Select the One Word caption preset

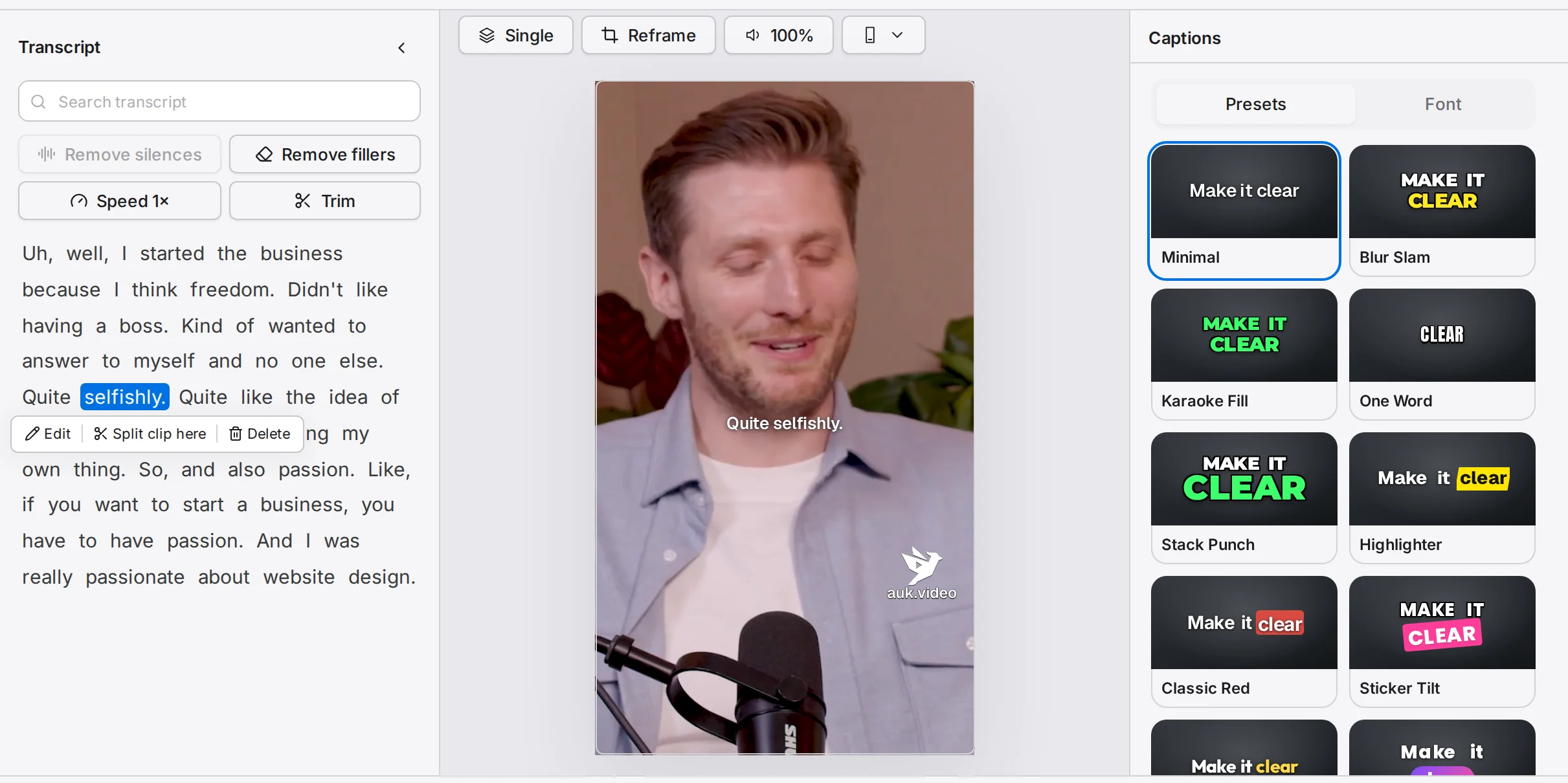1442,355
